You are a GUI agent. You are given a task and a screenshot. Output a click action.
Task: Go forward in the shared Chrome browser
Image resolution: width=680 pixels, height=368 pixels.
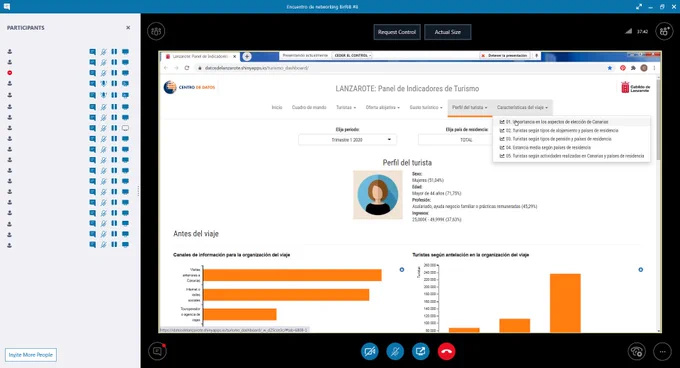coord(176,68)
